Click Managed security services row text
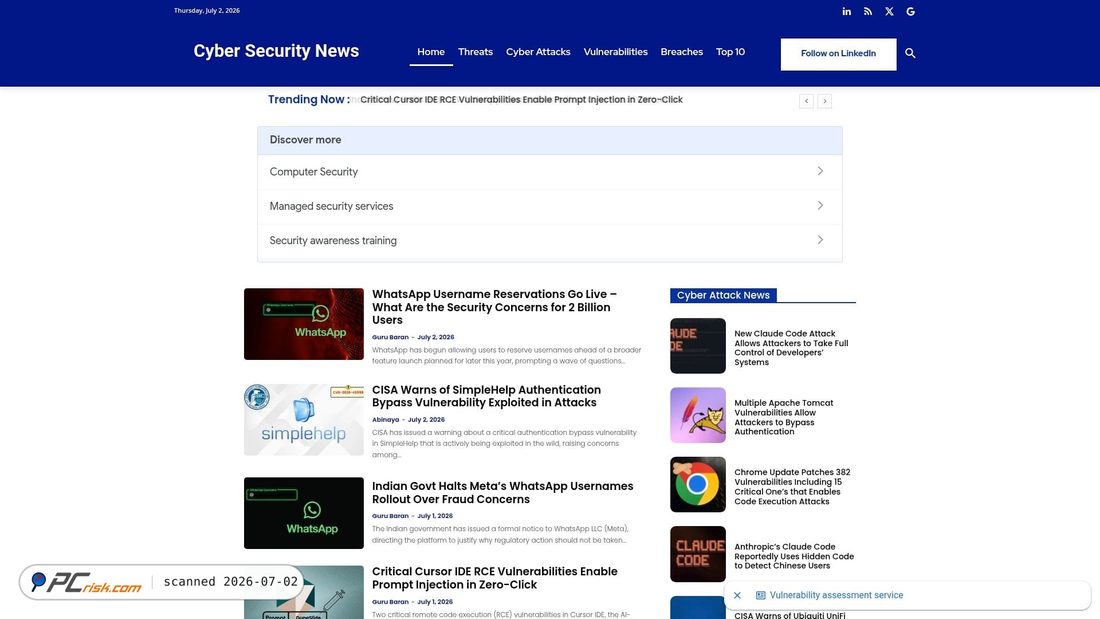1100x619 pixels. [331, 206]
